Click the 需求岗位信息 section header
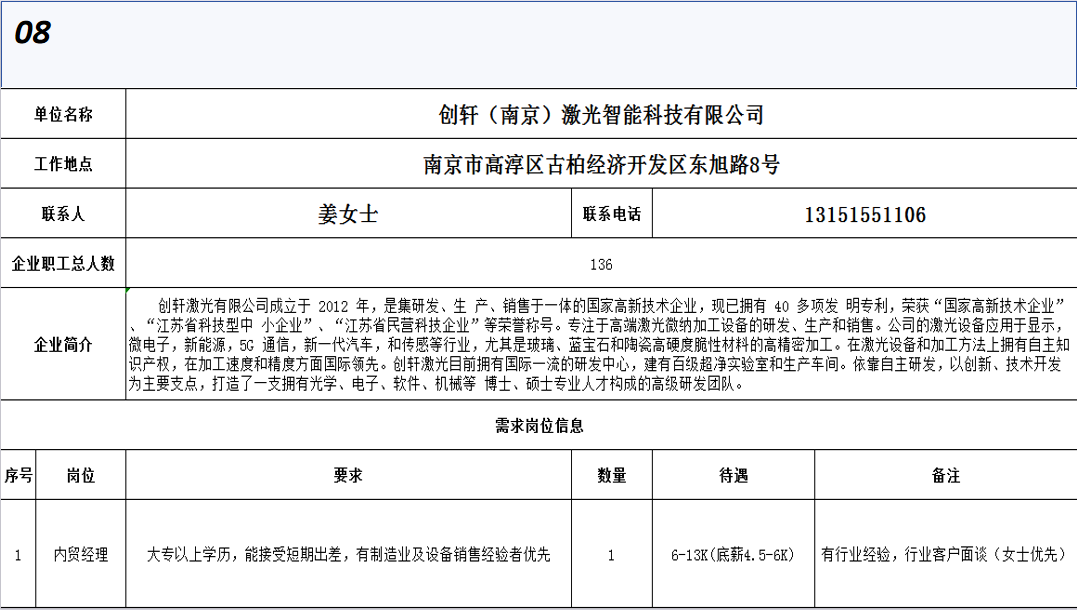 [x=539, y=425]
